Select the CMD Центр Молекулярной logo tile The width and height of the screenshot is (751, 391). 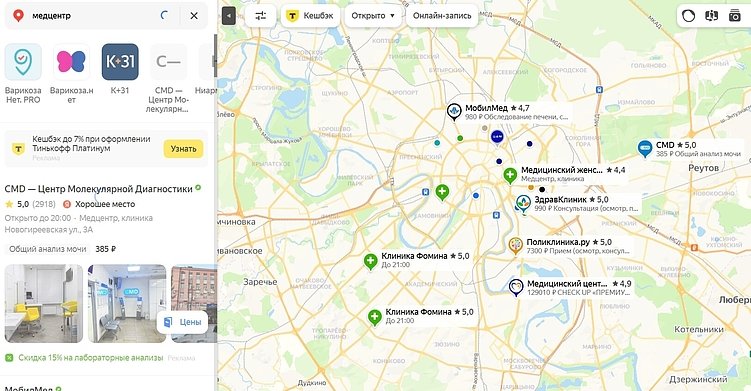pos(168,62)
